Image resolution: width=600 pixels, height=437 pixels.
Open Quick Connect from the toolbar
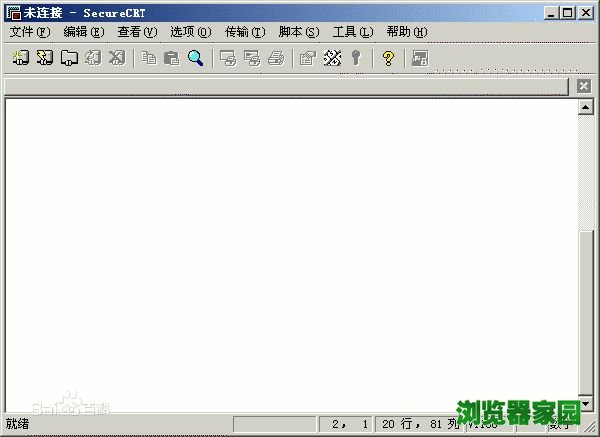tap(44, 58)
